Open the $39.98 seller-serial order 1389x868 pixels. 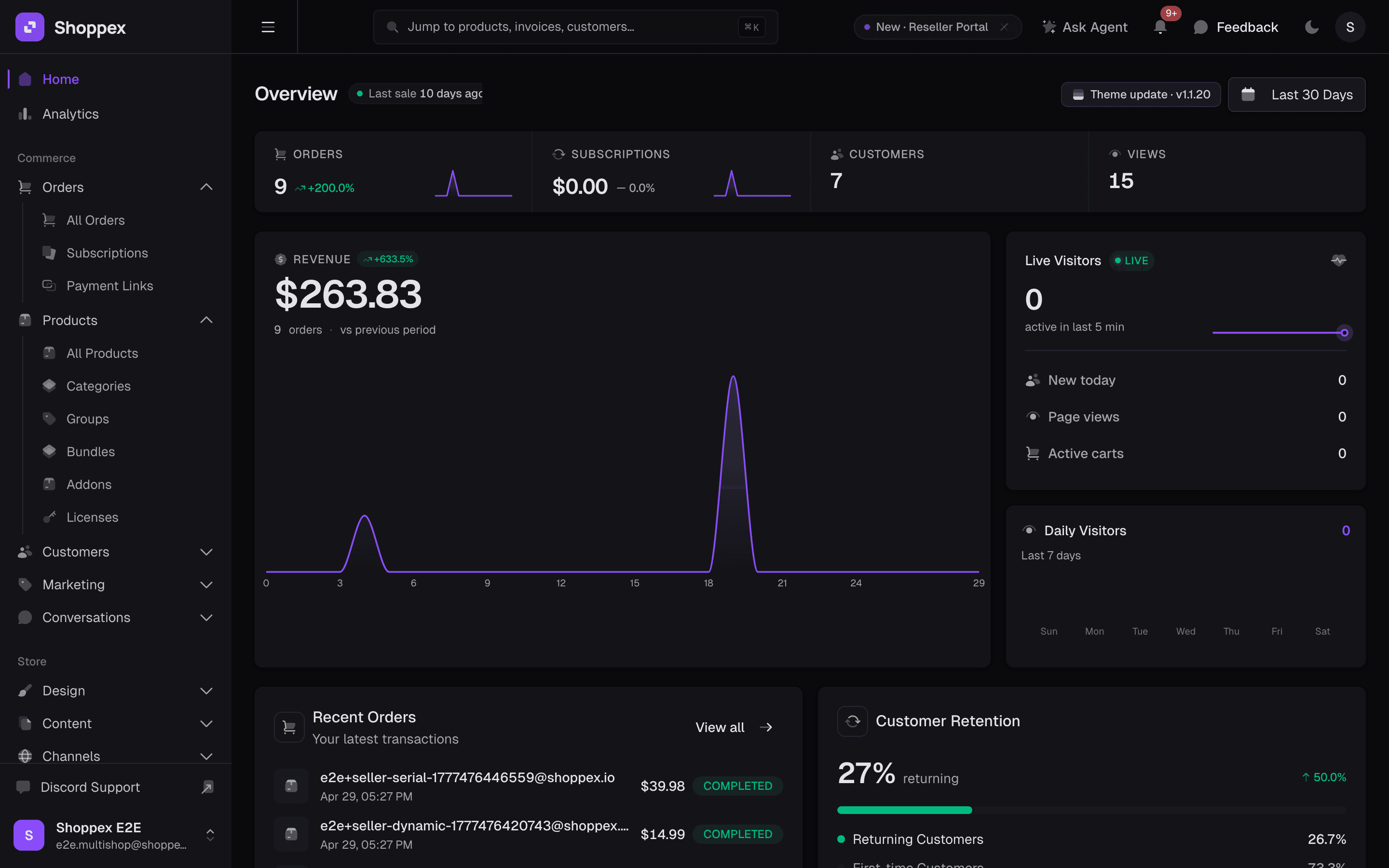pyautogui.click(x=528, y=786)
